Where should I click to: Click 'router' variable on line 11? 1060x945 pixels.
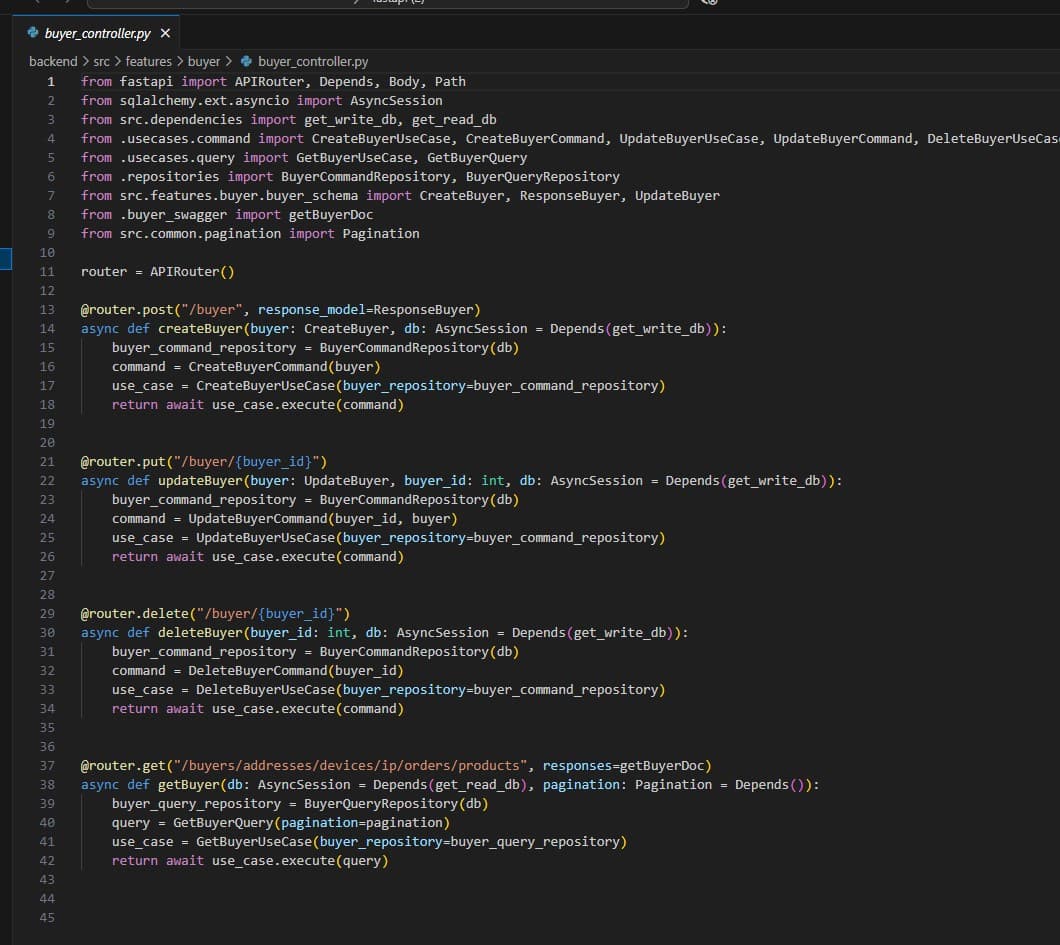point(103,272)
